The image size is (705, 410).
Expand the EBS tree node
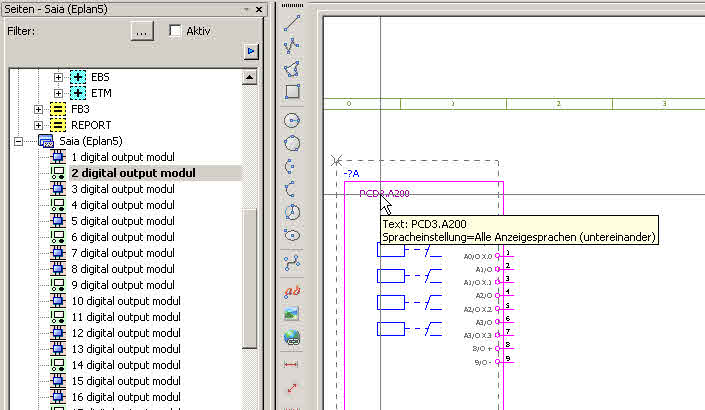coord(58,77)
